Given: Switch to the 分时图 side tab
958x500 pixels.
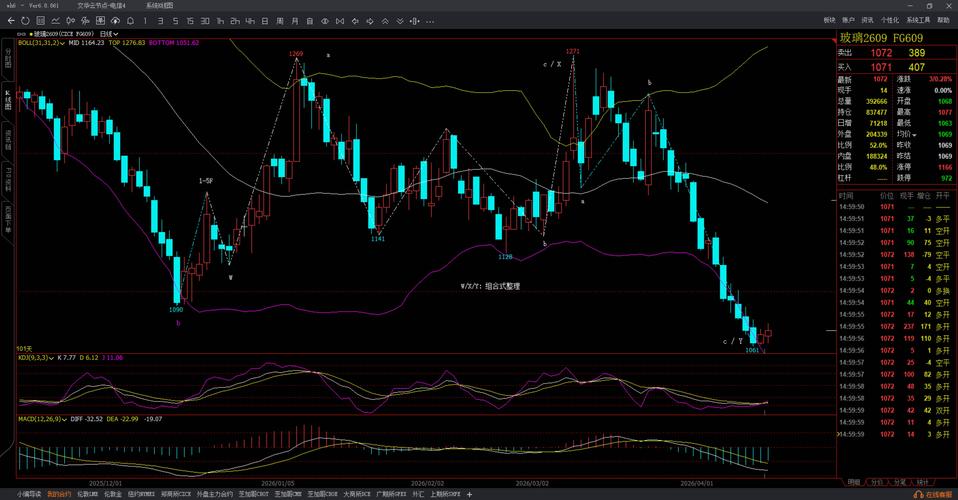Looking at the screenshot, I should pos(8,58).
